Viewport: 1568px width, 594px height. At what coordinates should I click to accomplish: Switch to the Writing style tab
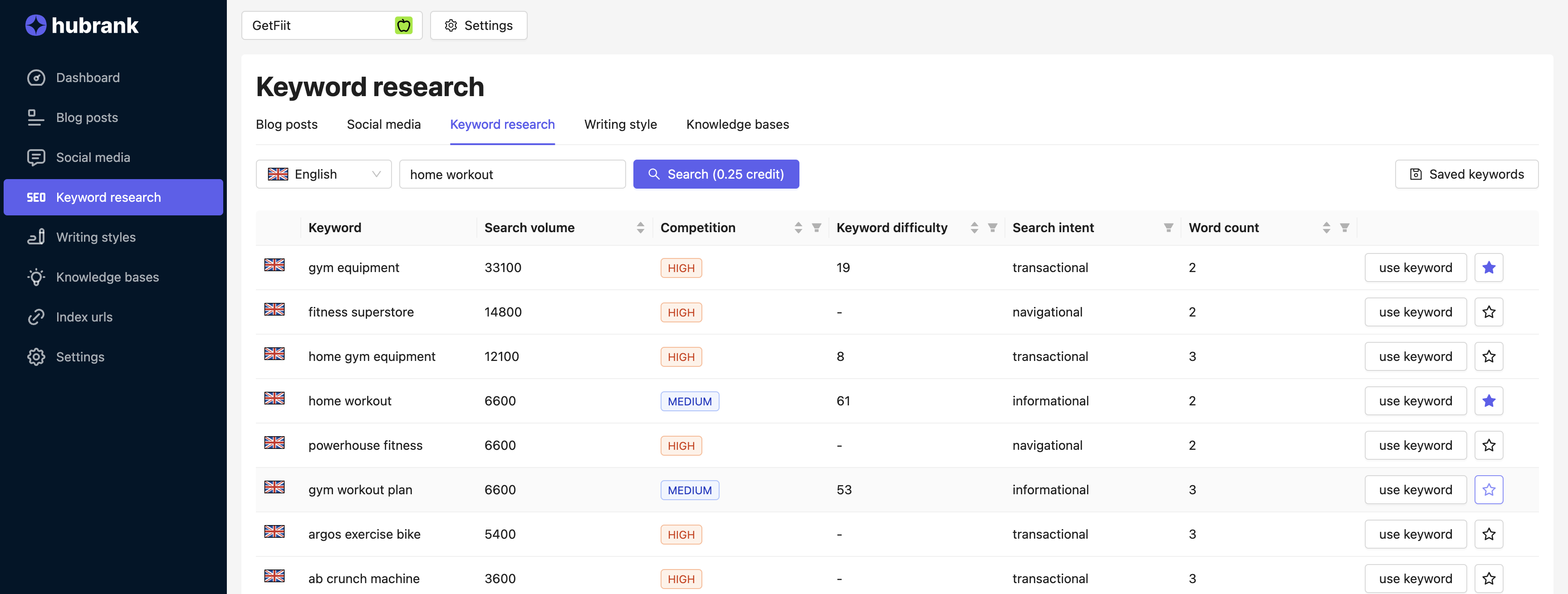pos(620,124)
